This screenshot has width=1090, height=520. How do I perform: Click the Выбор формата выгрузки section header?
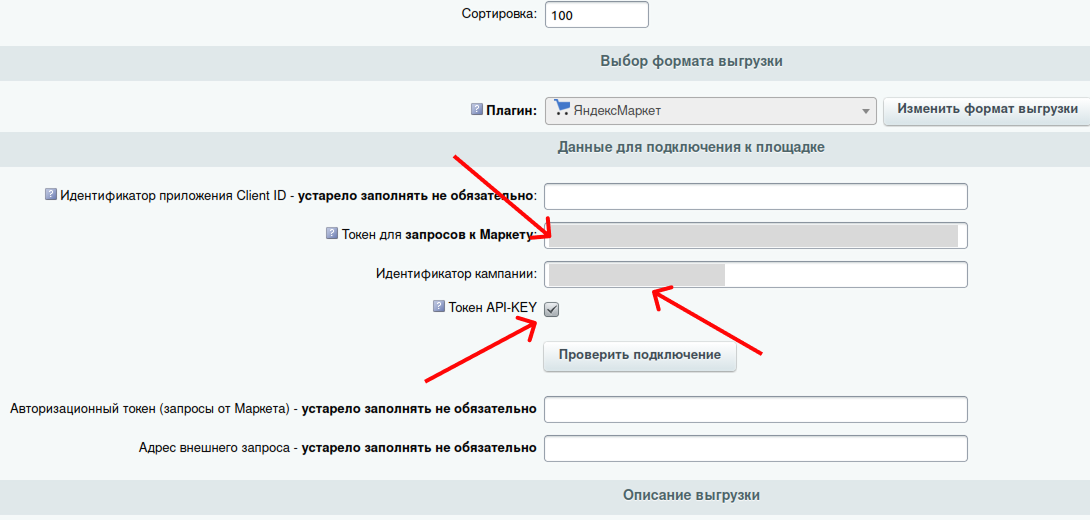[690, 61]
